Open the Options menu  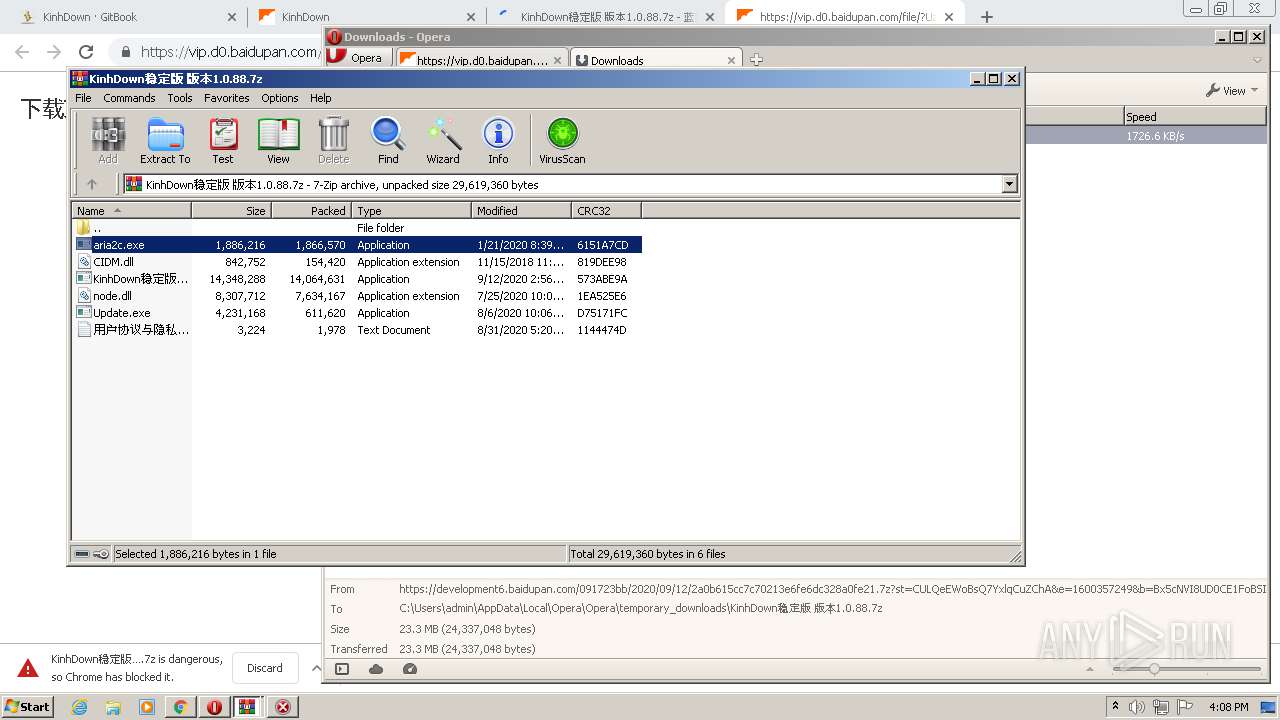[x=280, y=98]
